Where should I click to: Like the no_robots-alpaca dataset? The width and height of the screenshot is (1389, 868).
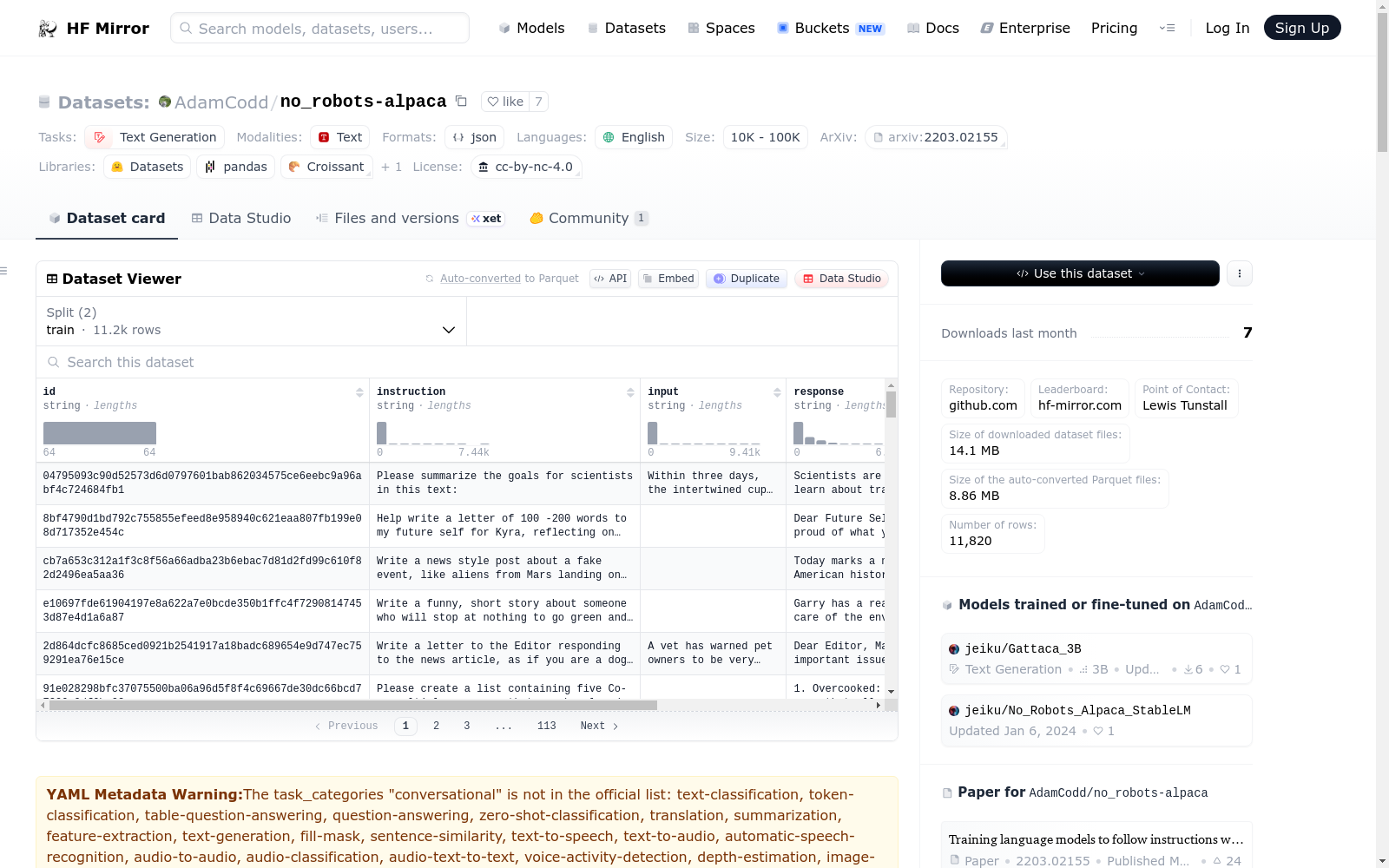505,102
